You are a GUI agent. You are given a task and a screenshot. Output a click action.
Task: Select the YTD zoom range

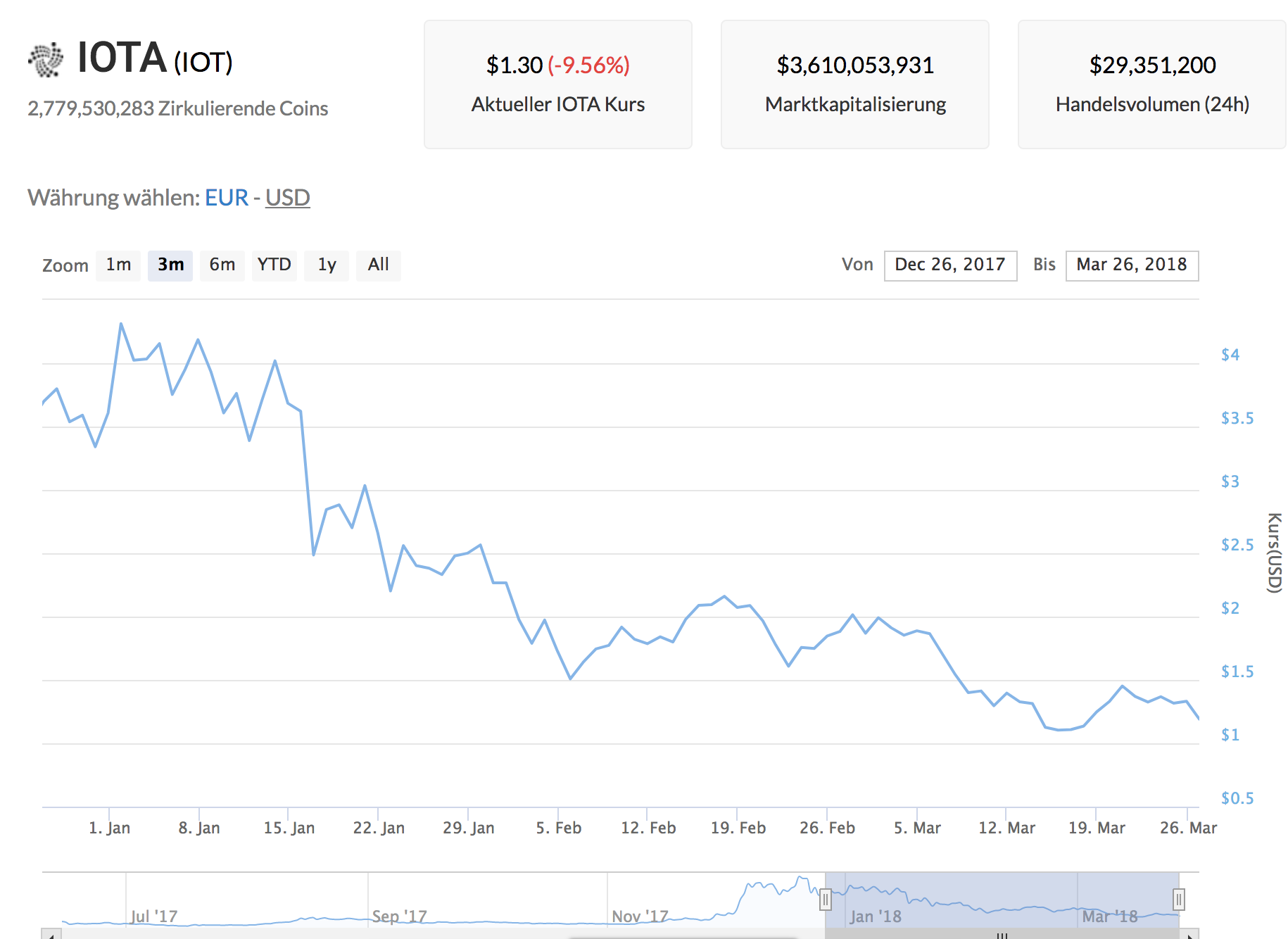click(x=274, y=265)
